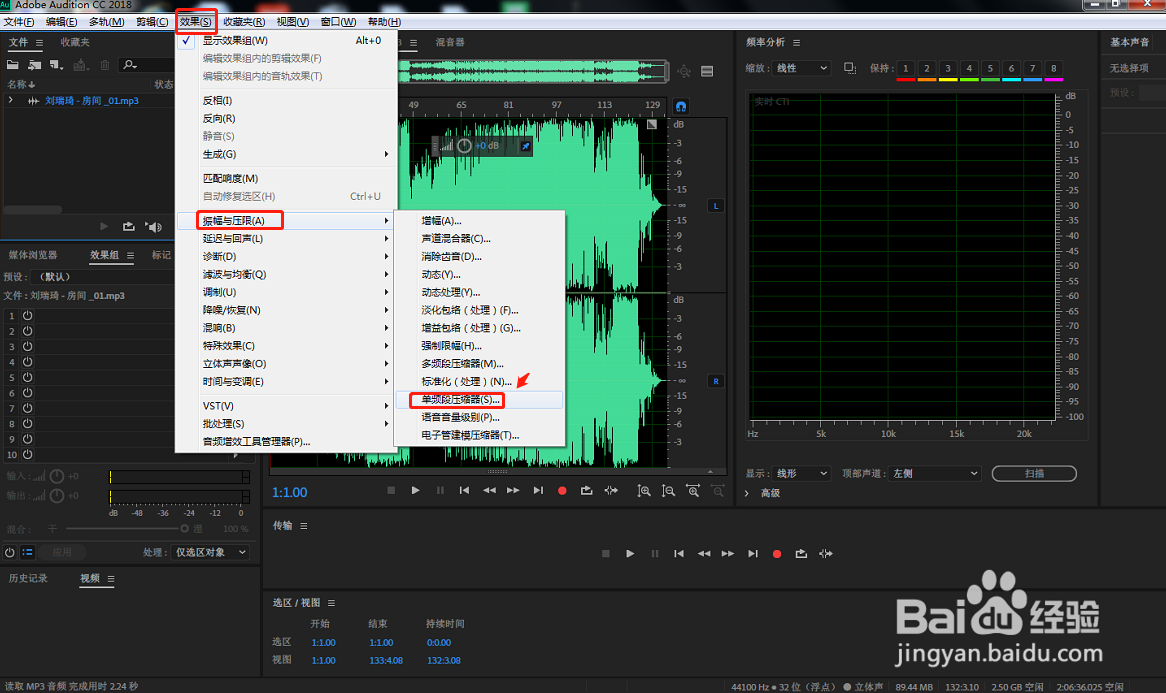Click the 收藏夹 tab beside Files

pyautogui.click(x=75, y=42)
